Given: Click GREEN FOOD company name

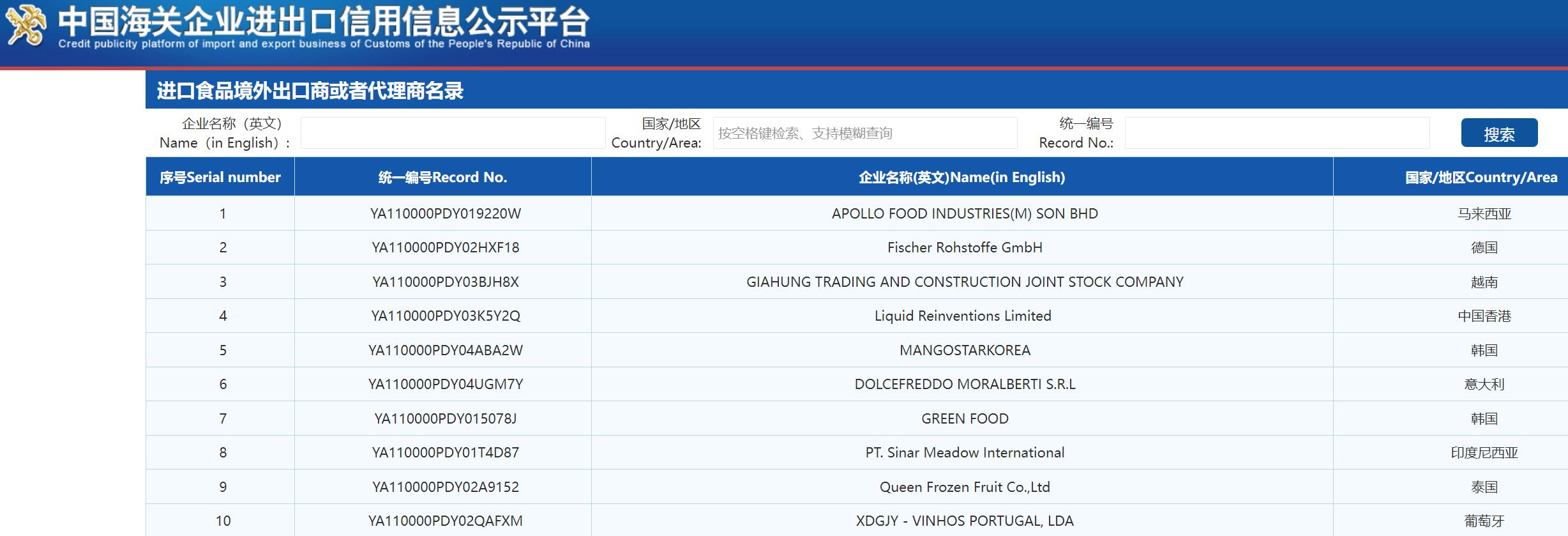Looking at the screenshot, I should (x=965, y=418).
